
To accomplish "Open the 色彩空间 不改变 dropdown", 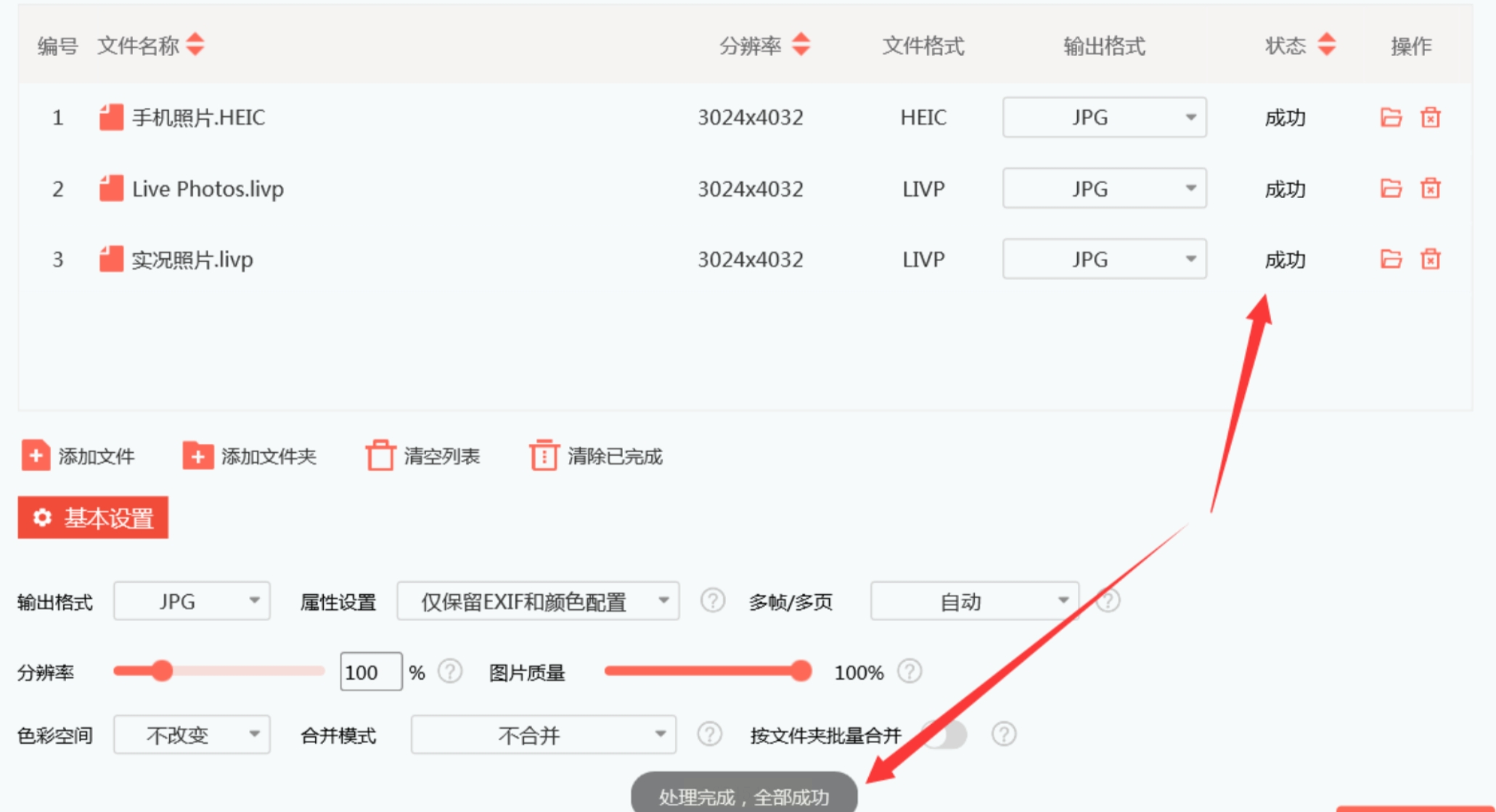I will tap(192, 734).
